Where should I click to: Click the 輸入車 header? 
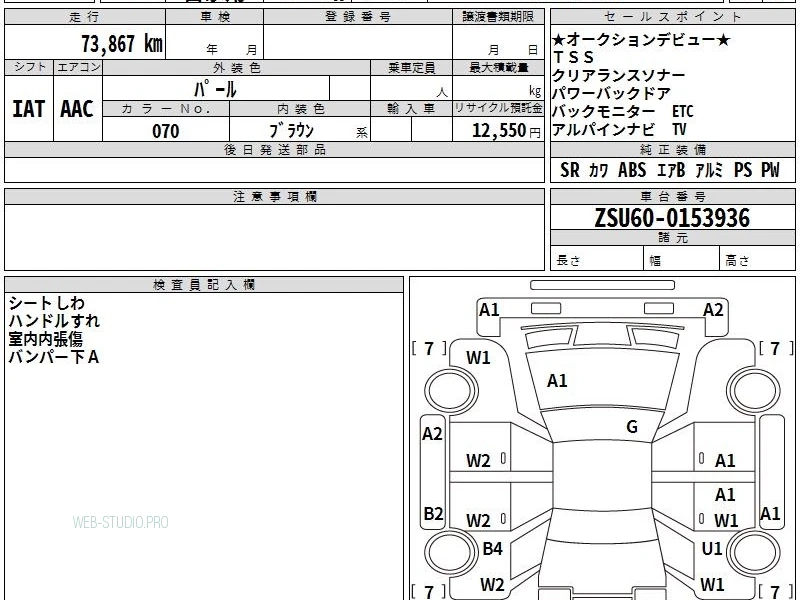pyautogui.click(x=411, y=109)
